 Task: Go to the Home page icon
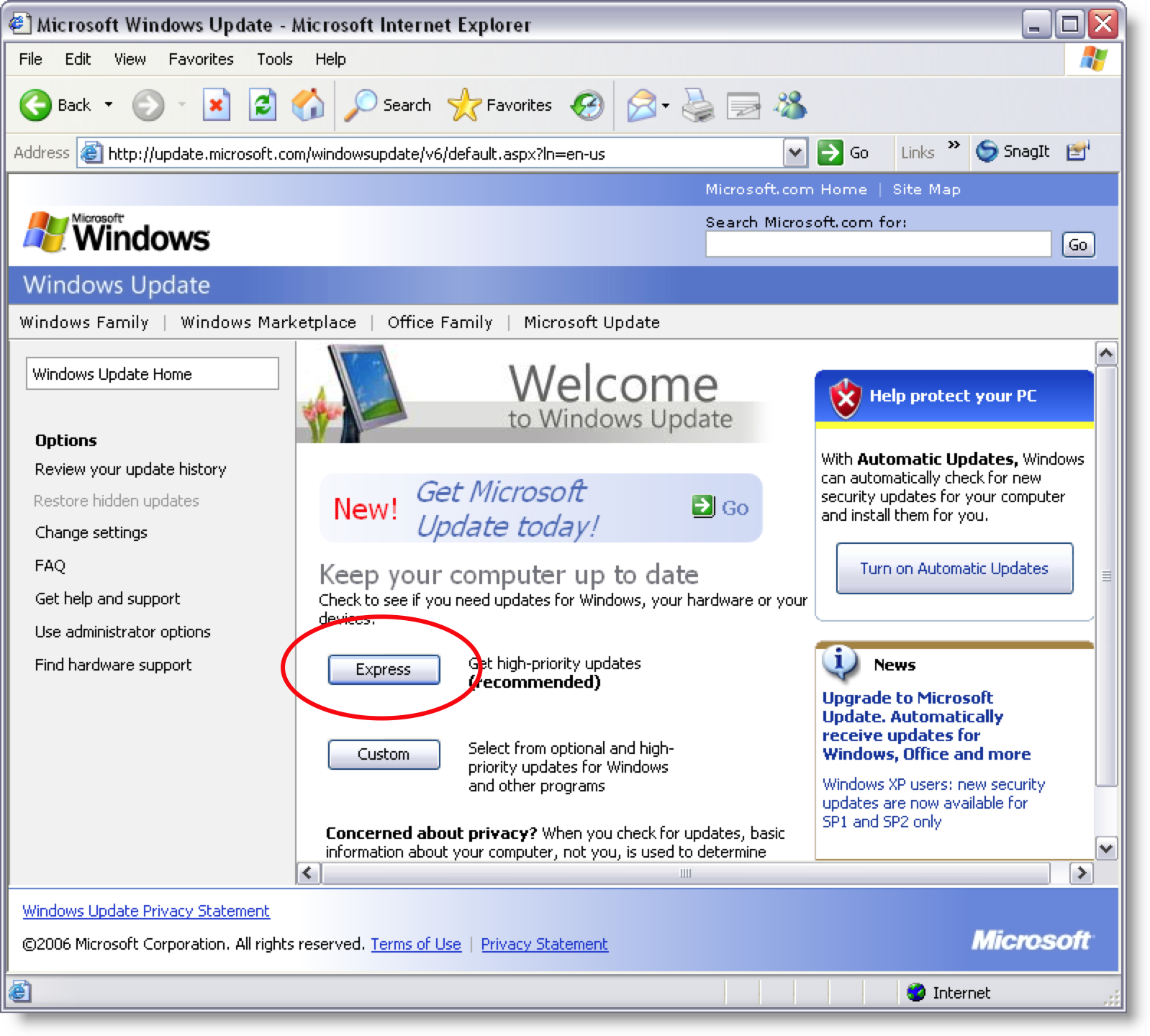coord(308,105)
